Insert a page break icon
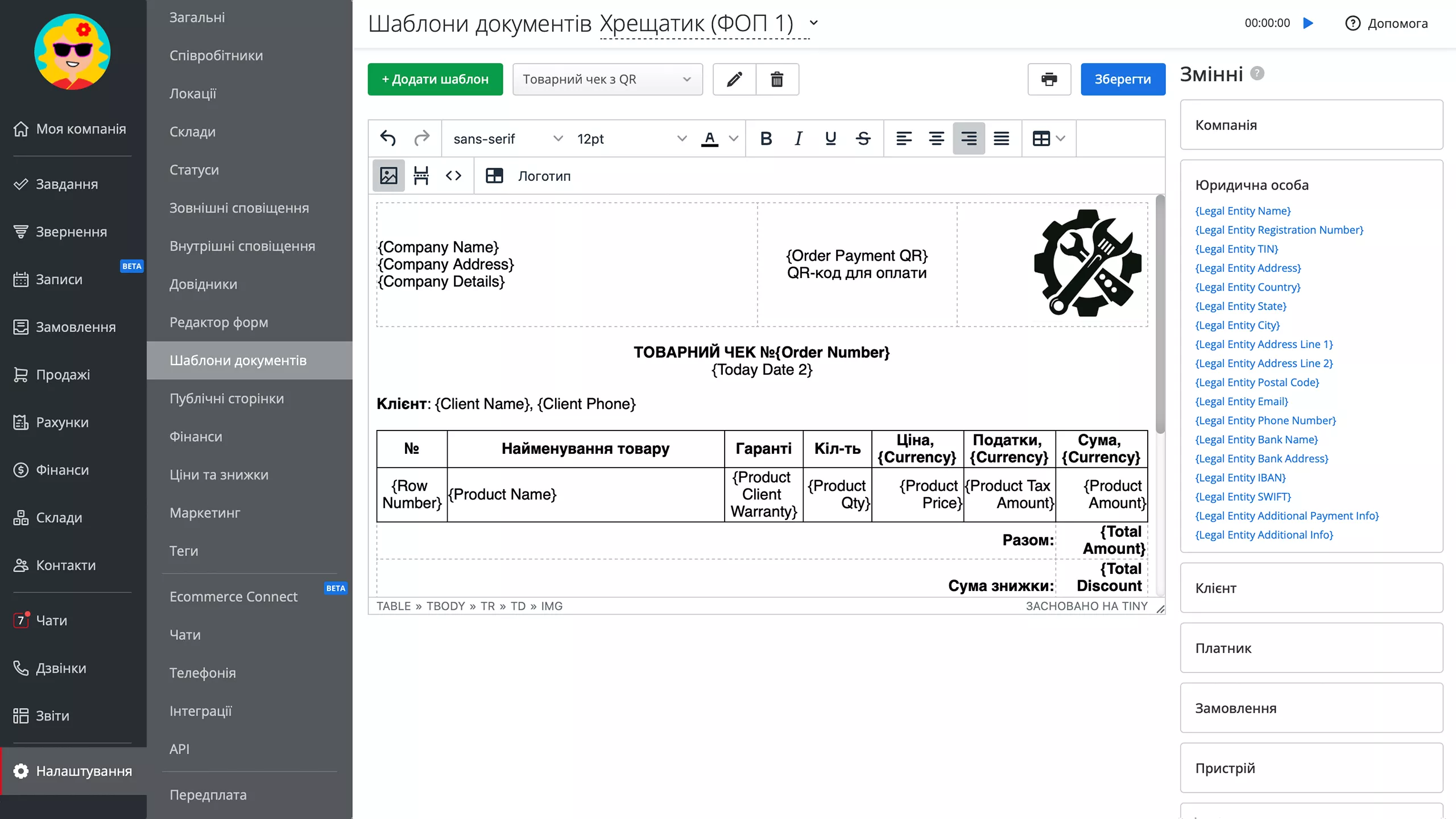This screenshot has width=1456, height=819. tap(421, 176)
